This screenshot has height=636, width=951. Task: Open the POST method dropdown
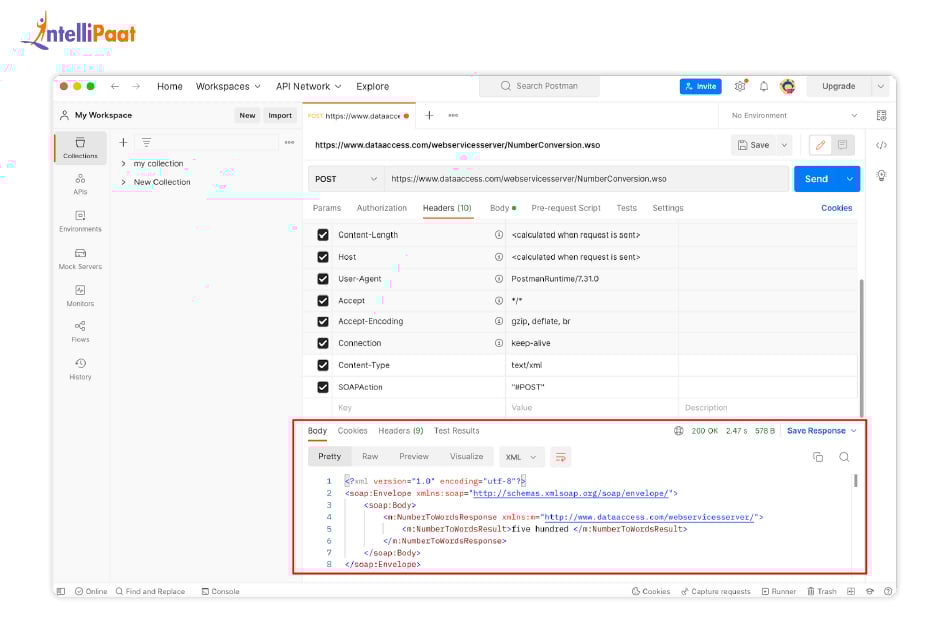(346, 179)
